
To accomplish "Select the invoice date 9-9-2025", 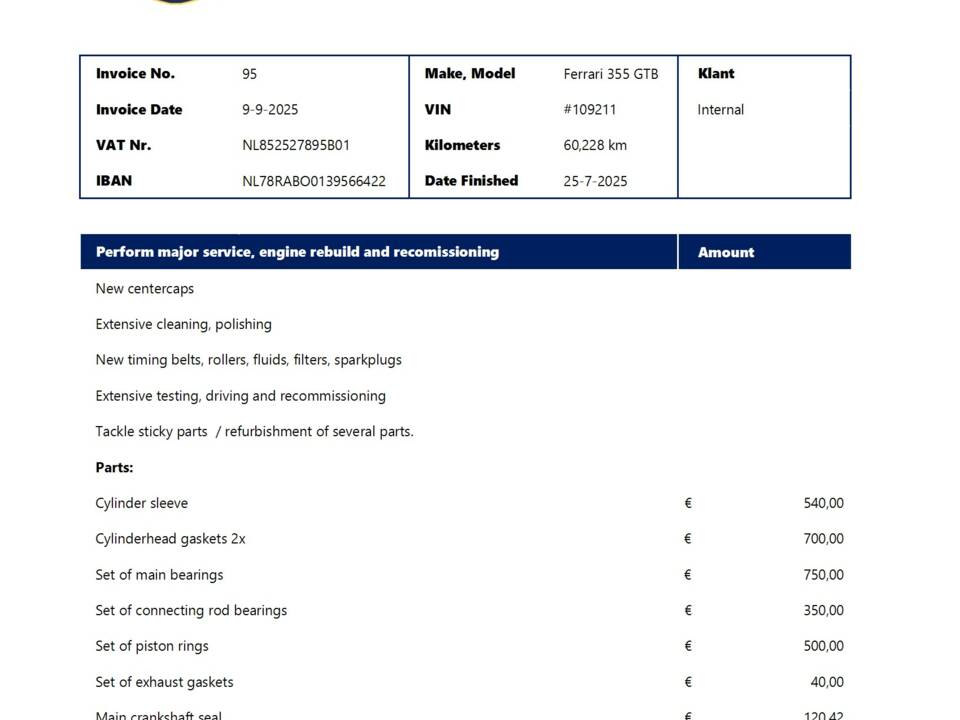I will tap(270, 110).
